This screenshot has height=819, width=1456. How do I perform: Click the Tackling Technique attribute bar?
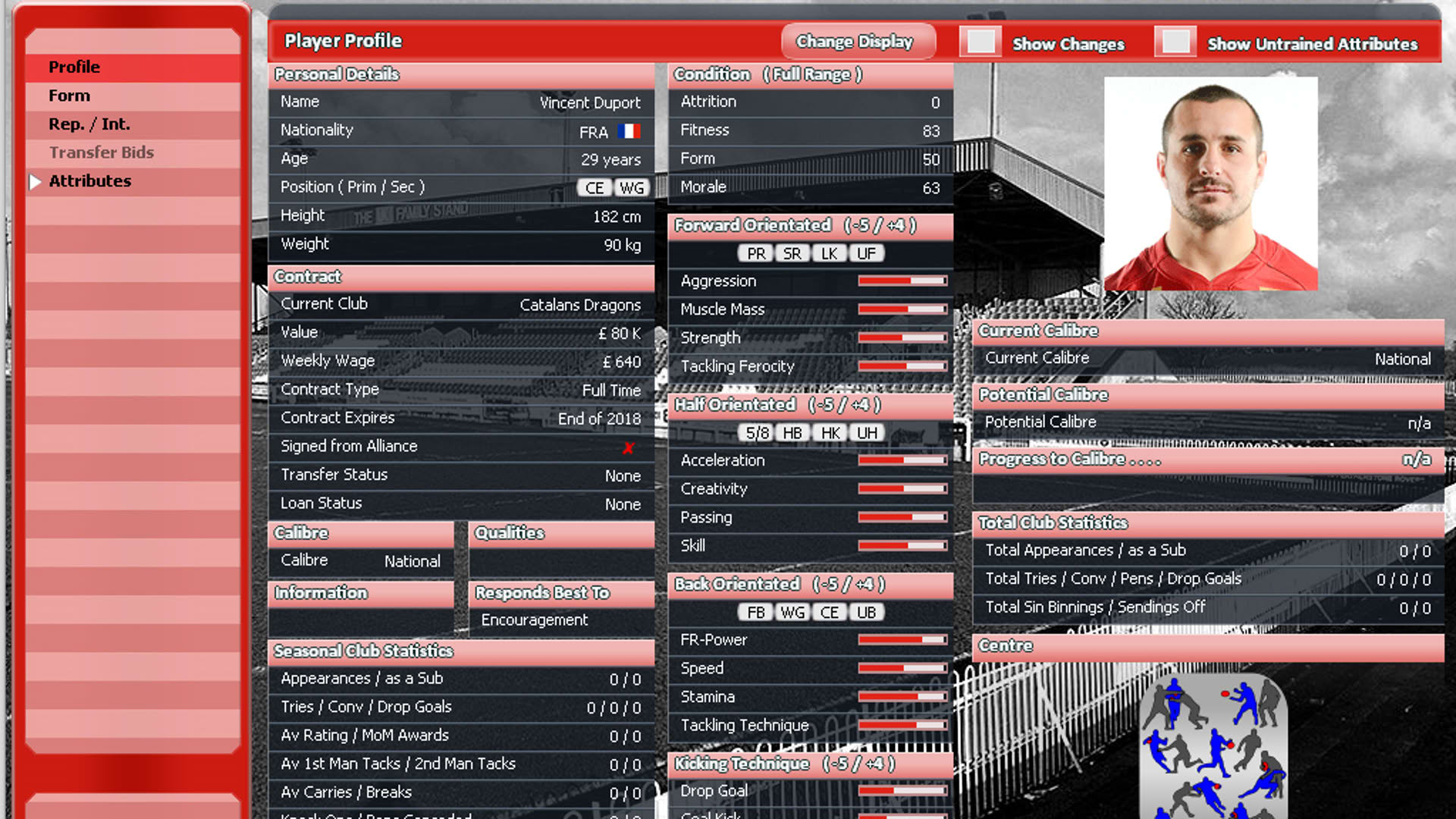tap(902, 725)
